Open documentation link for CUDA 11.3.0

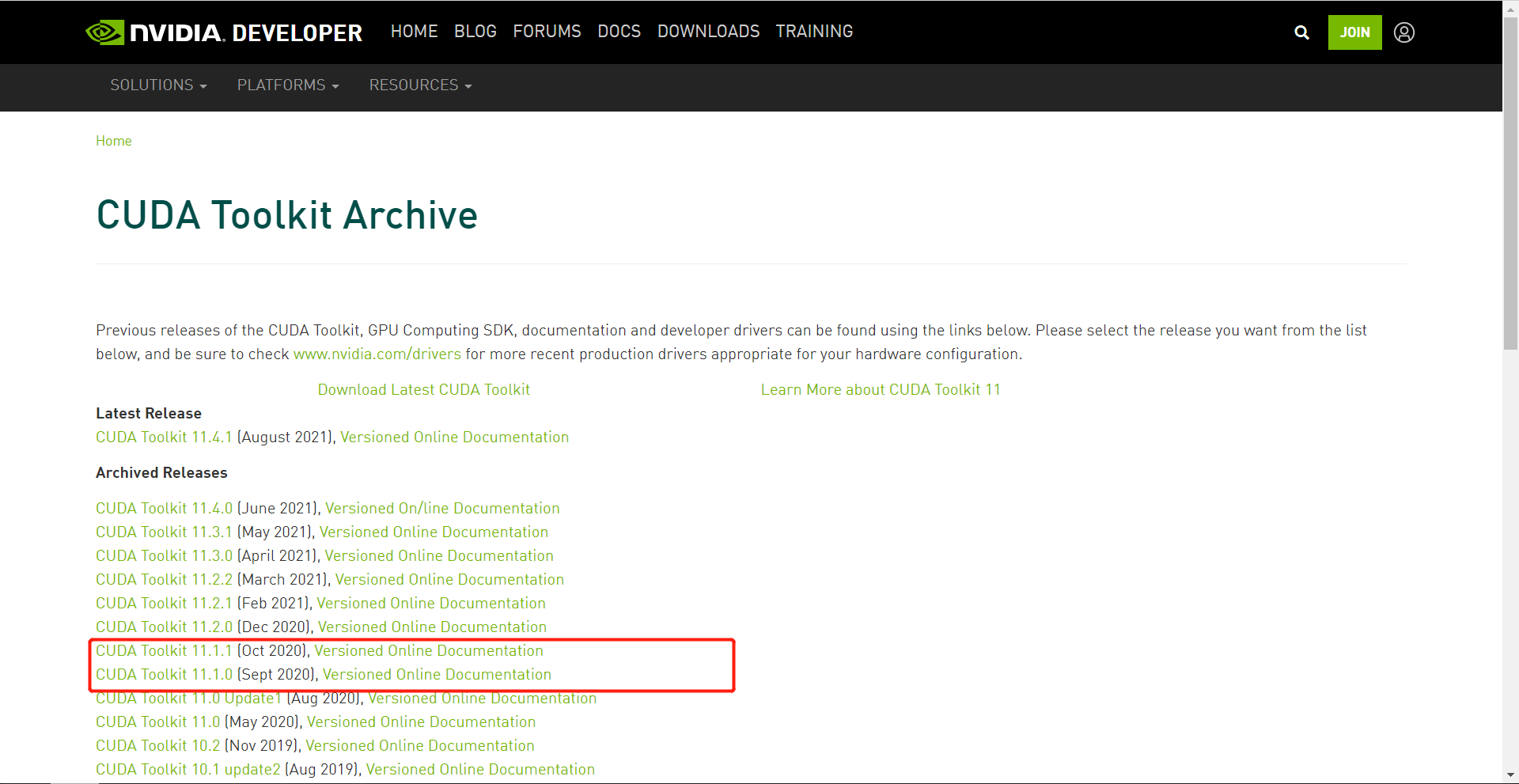(439, 556)
